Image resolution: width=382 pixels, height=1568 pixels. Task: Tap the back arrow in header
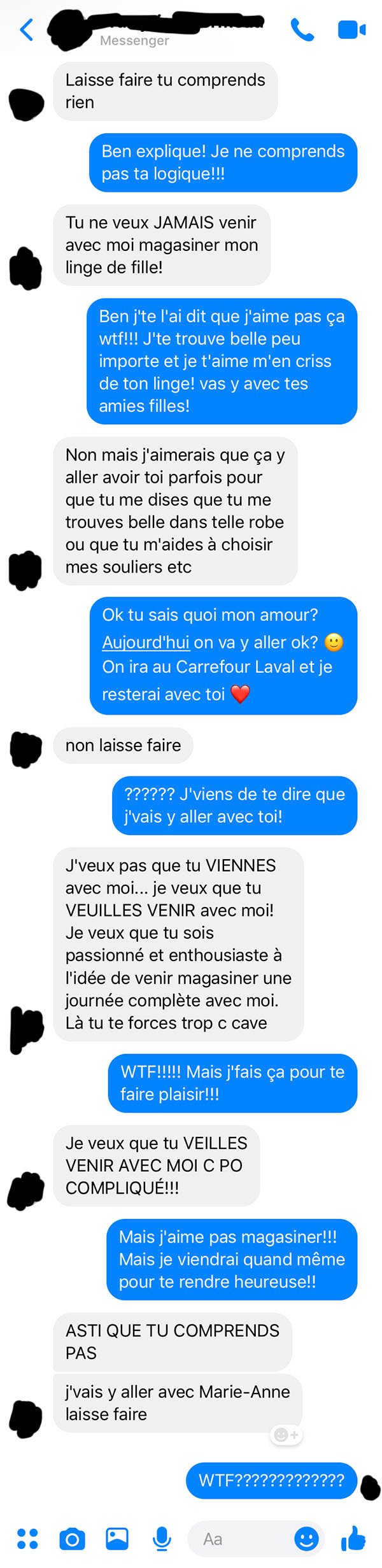click(27, 29)
